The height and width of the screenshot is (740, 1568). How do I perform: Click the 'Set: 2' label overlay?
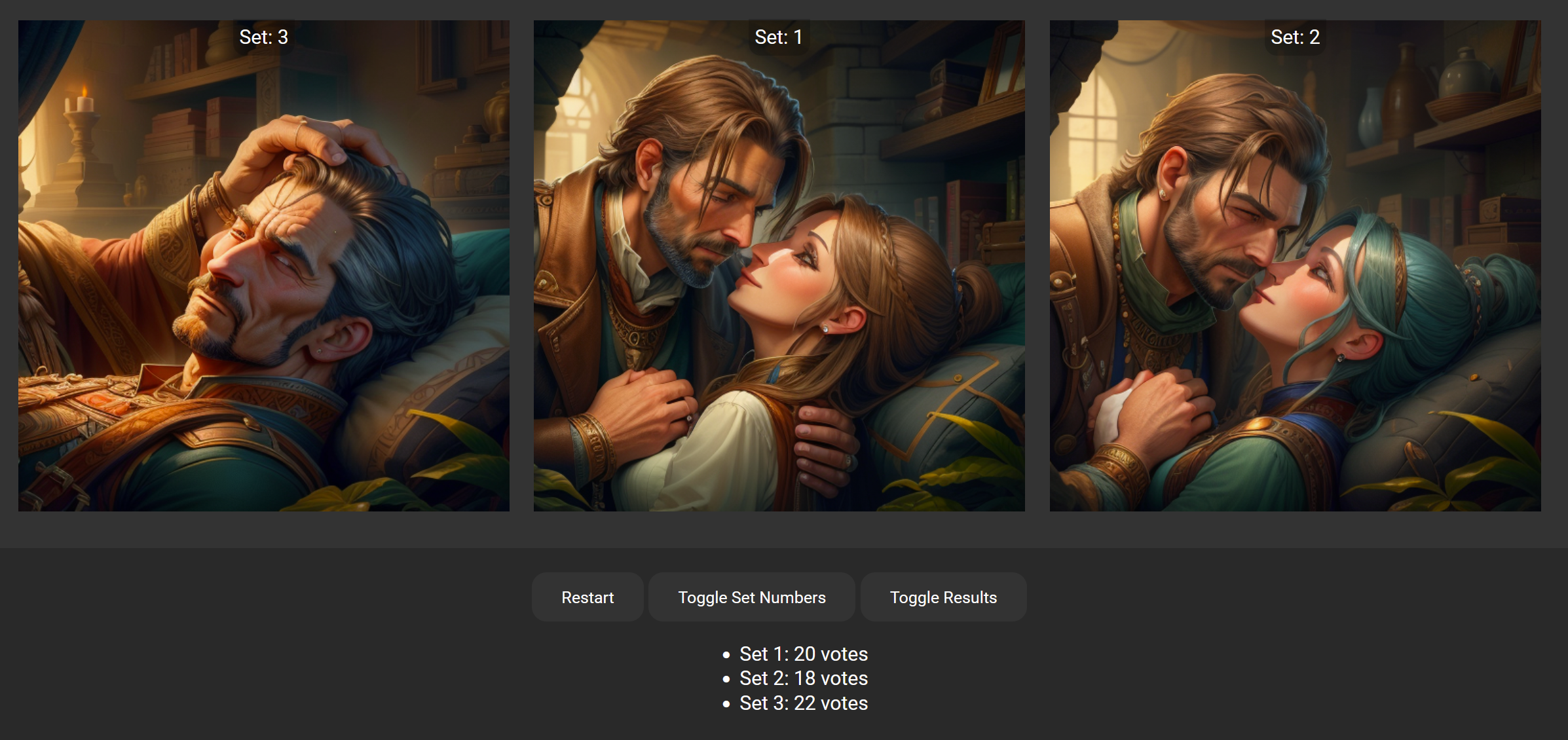click(1295, 37)
